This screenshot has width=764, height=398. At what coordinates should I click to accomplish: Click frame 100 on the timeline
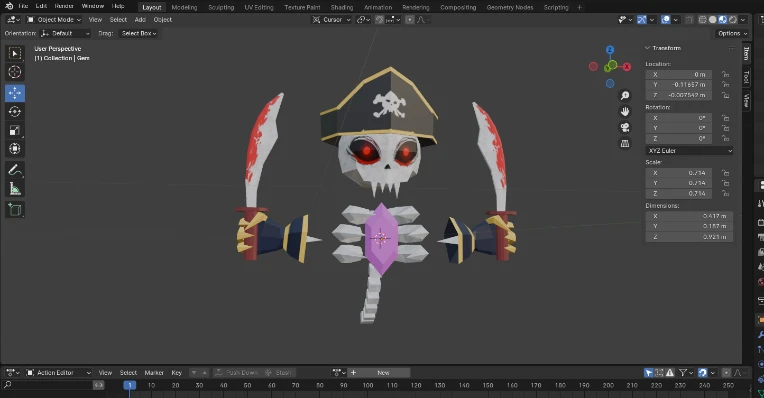[368, 385]
